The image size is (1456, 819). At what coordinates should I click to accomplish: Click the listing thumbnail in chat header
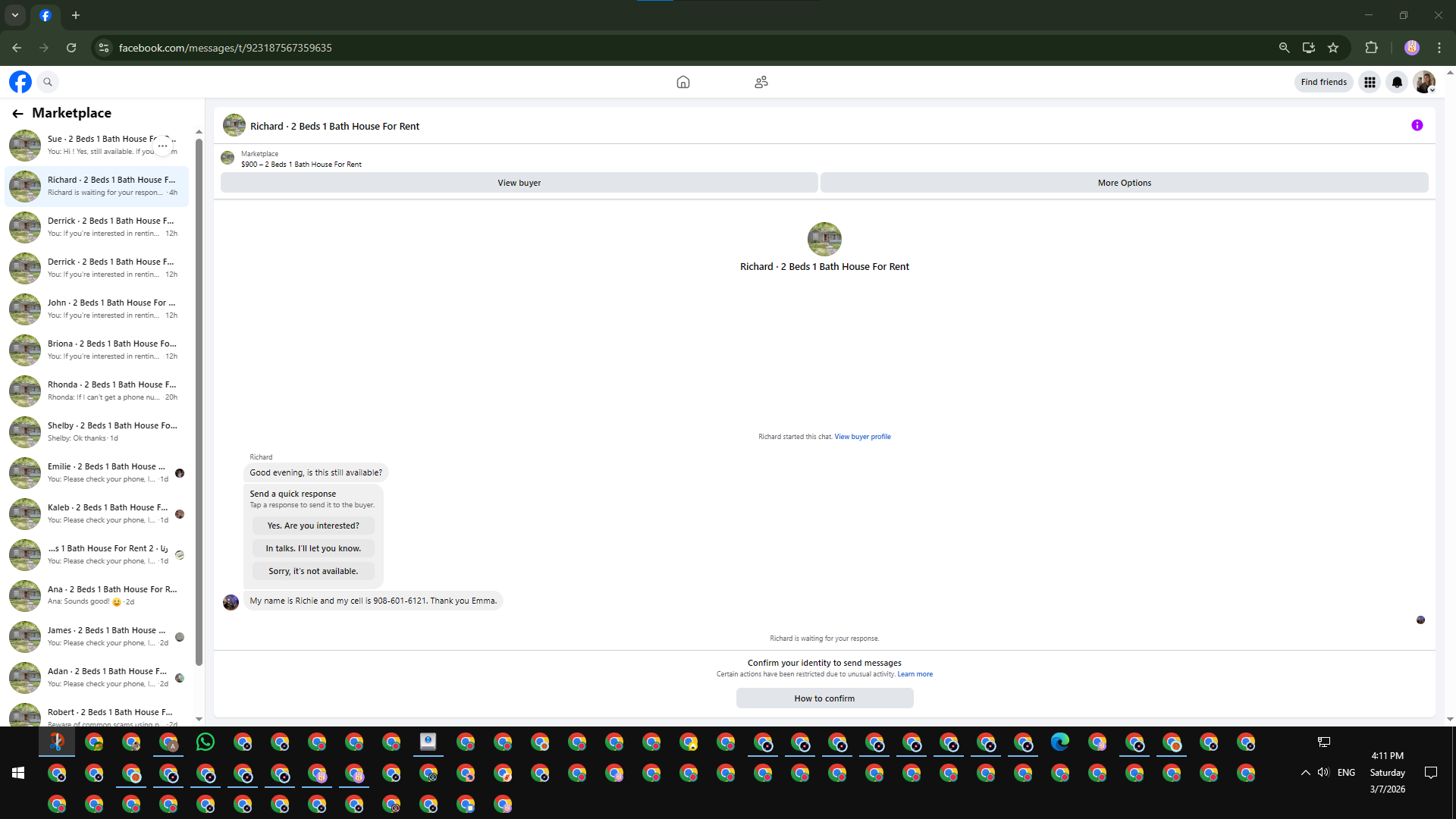click(x=234, y=125)
